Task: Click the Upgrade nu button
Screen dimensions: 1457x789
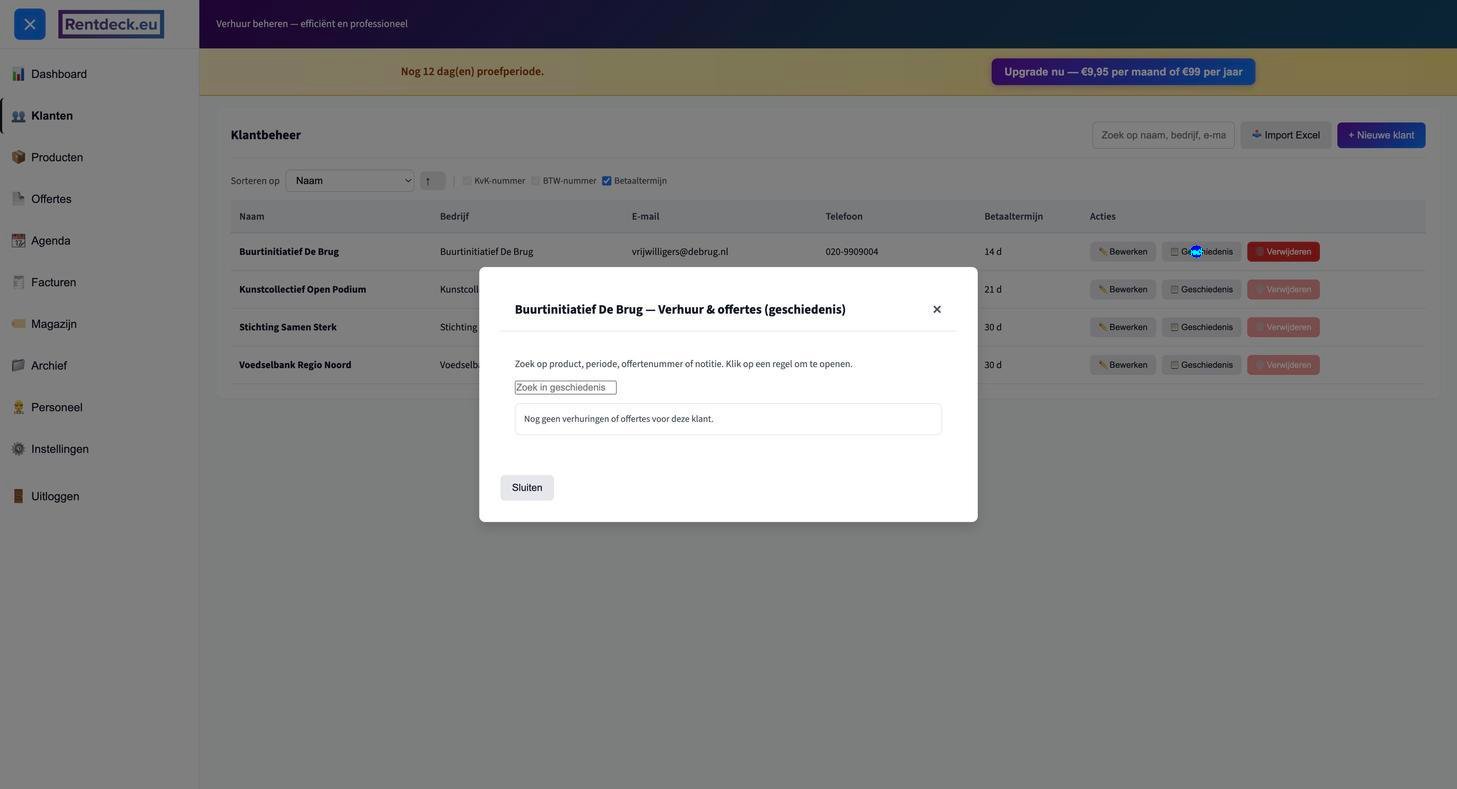Action: pyautogui.click(x=1123, y=72)
